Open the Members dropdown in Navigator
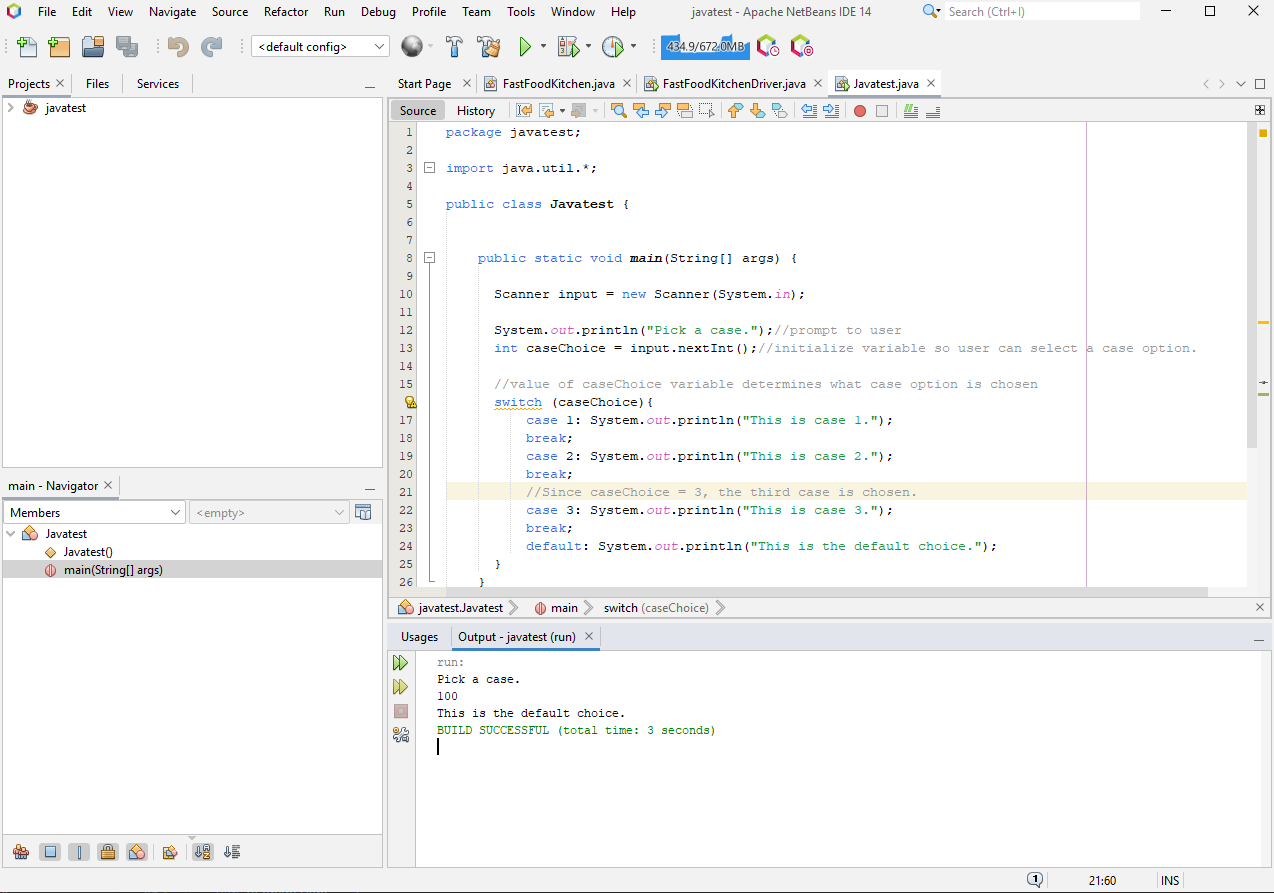Viewport: 1274px width, 893px height. tap(94, 512)
